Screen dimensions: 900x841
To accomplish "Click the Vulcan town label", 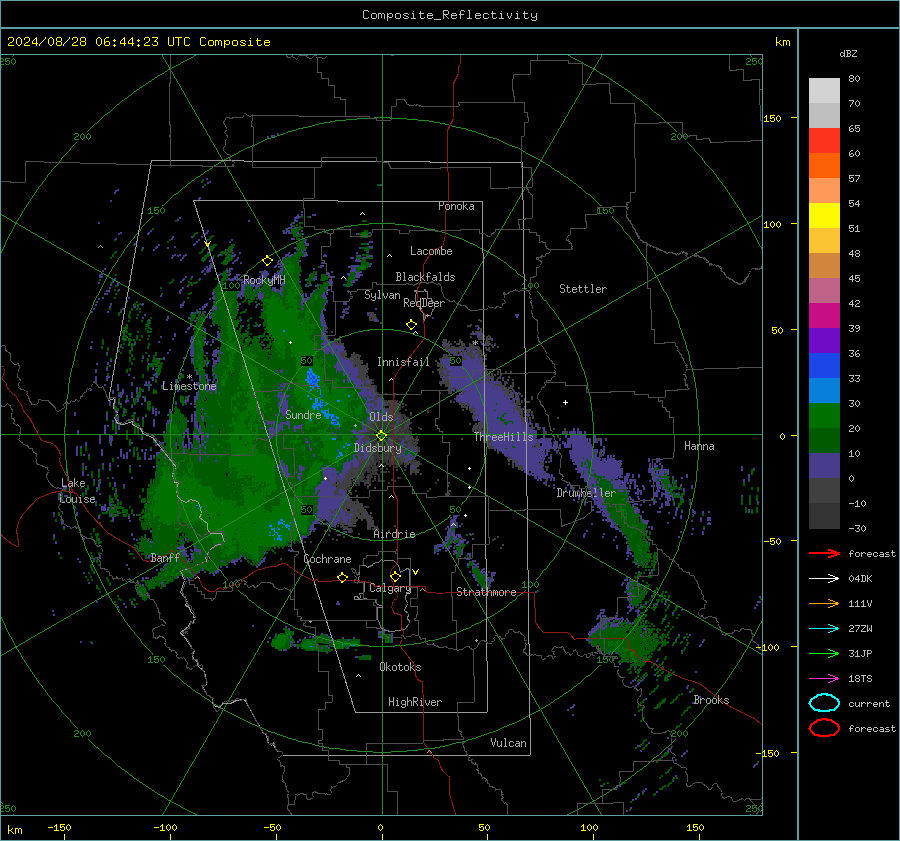I will (x=508, y=743).
